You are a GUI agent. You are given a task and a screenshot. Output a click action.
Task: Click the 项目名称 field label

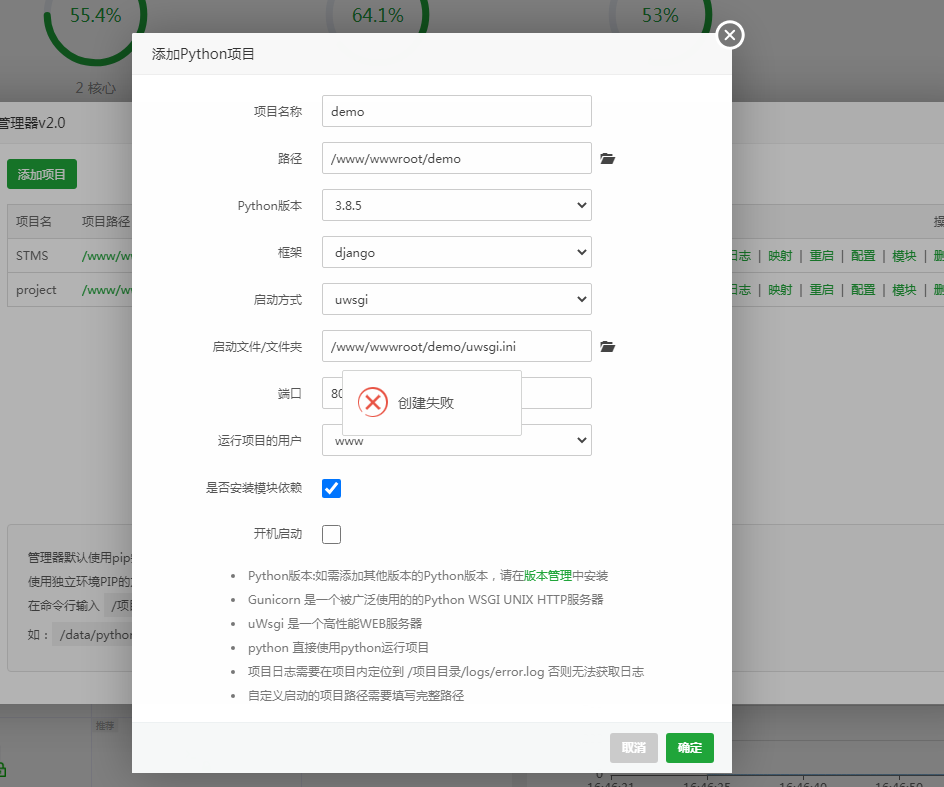point(278,111)
